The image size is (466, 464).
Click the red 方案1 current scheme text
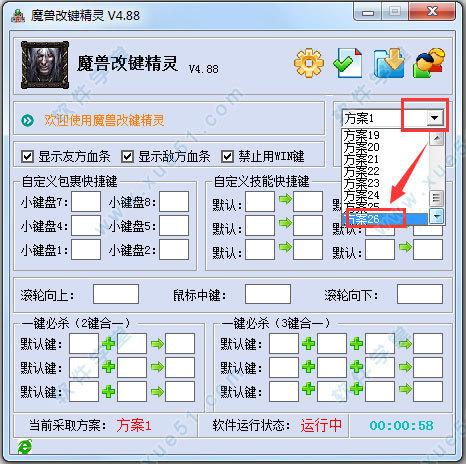coord(134,425)
